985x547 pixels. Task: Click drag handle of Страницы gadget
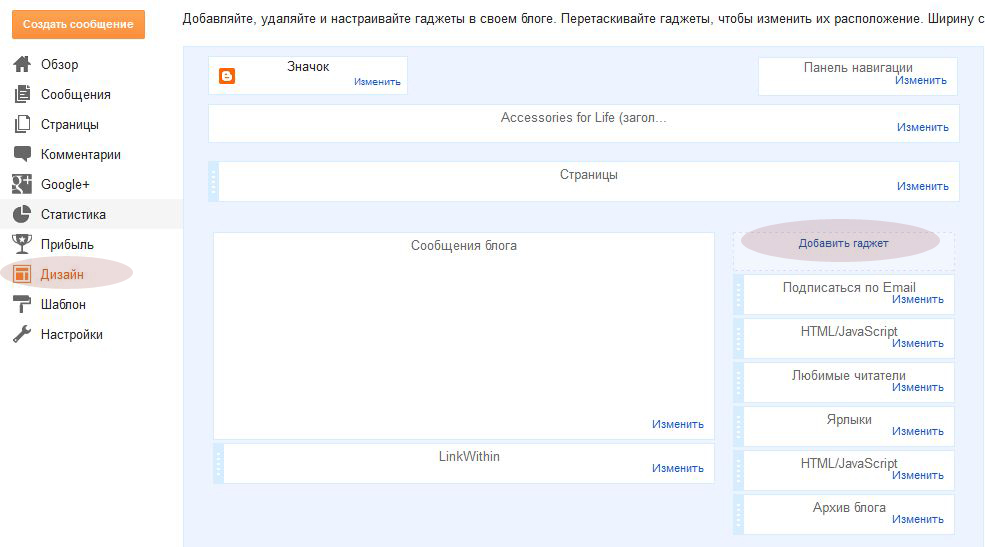click(x=214, y=181)
